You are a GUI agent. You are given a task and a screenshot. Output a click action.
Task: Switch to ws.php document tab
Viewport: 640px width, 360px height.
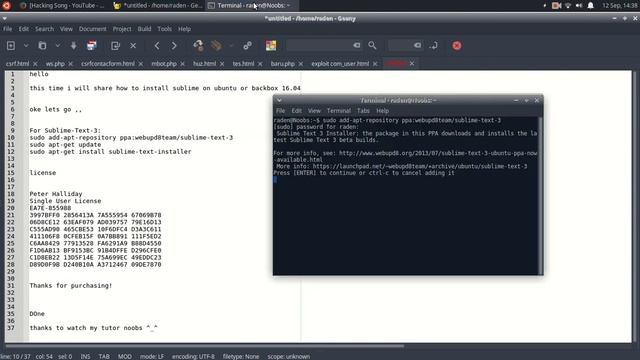(x=55, y=64)
